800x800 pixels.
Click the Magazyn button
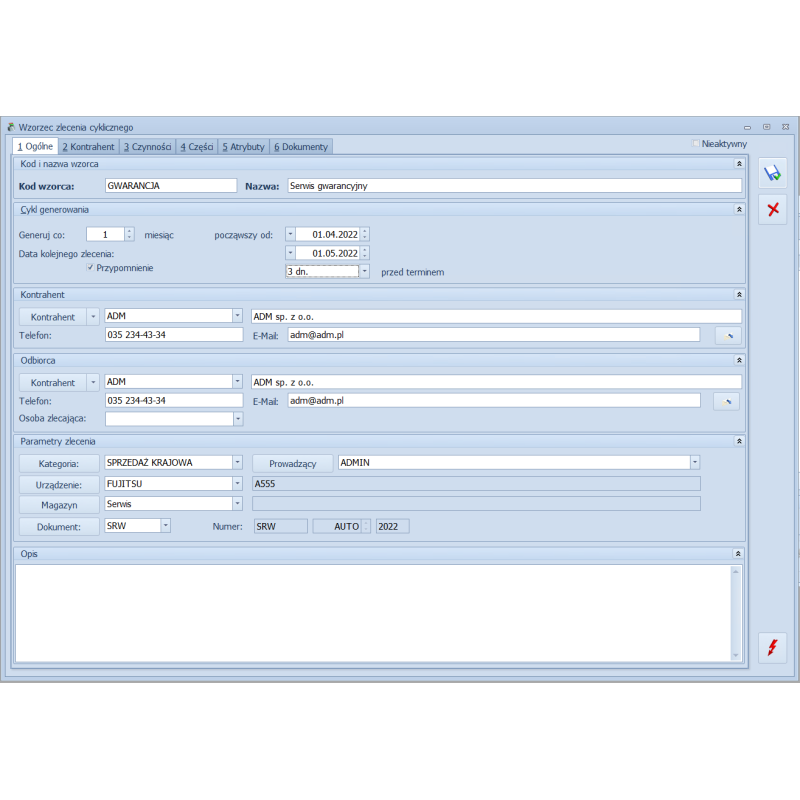click(x=59, y=505)
